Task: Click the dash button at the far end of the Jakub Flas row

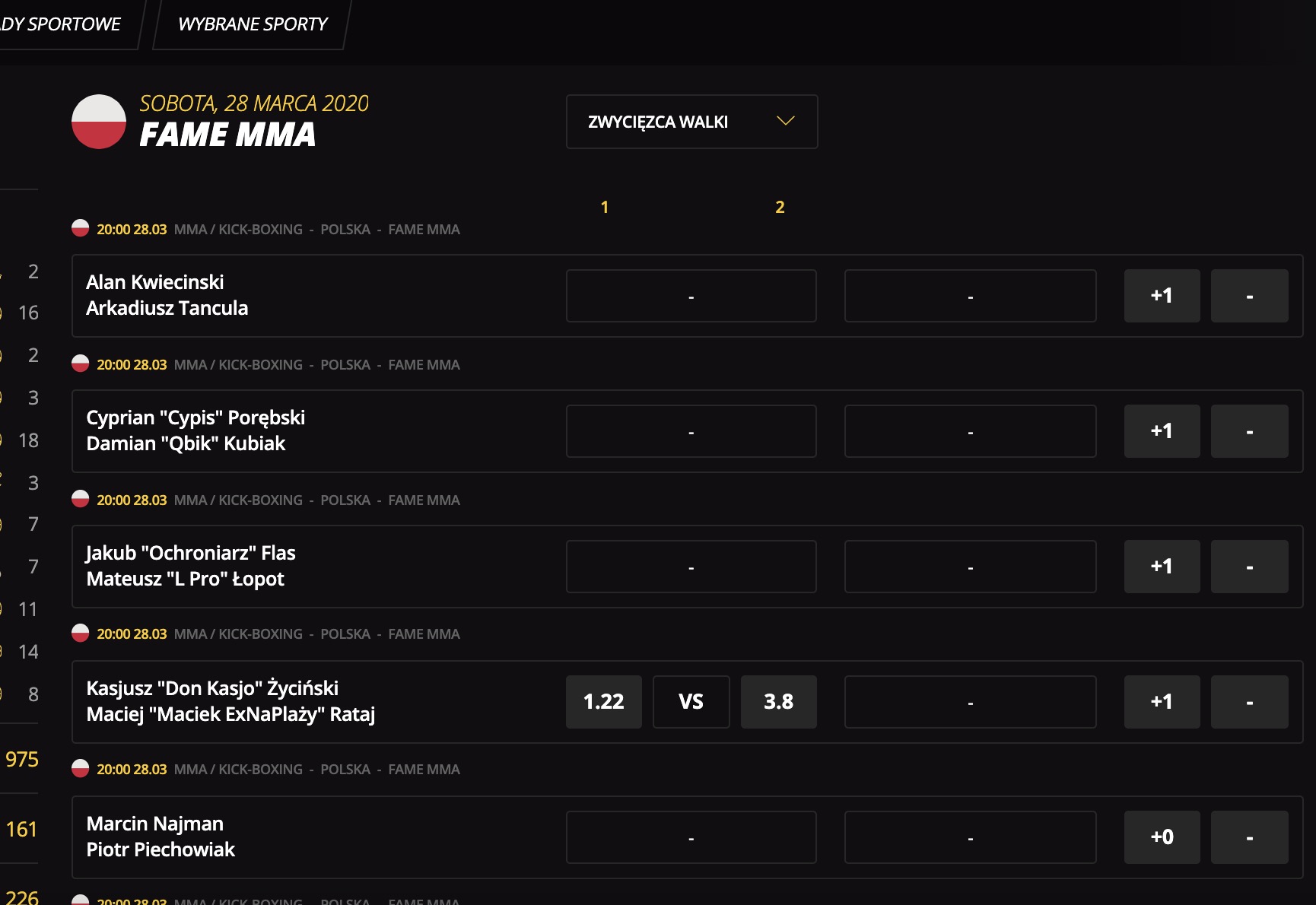Action: (x=1249, y=567)
